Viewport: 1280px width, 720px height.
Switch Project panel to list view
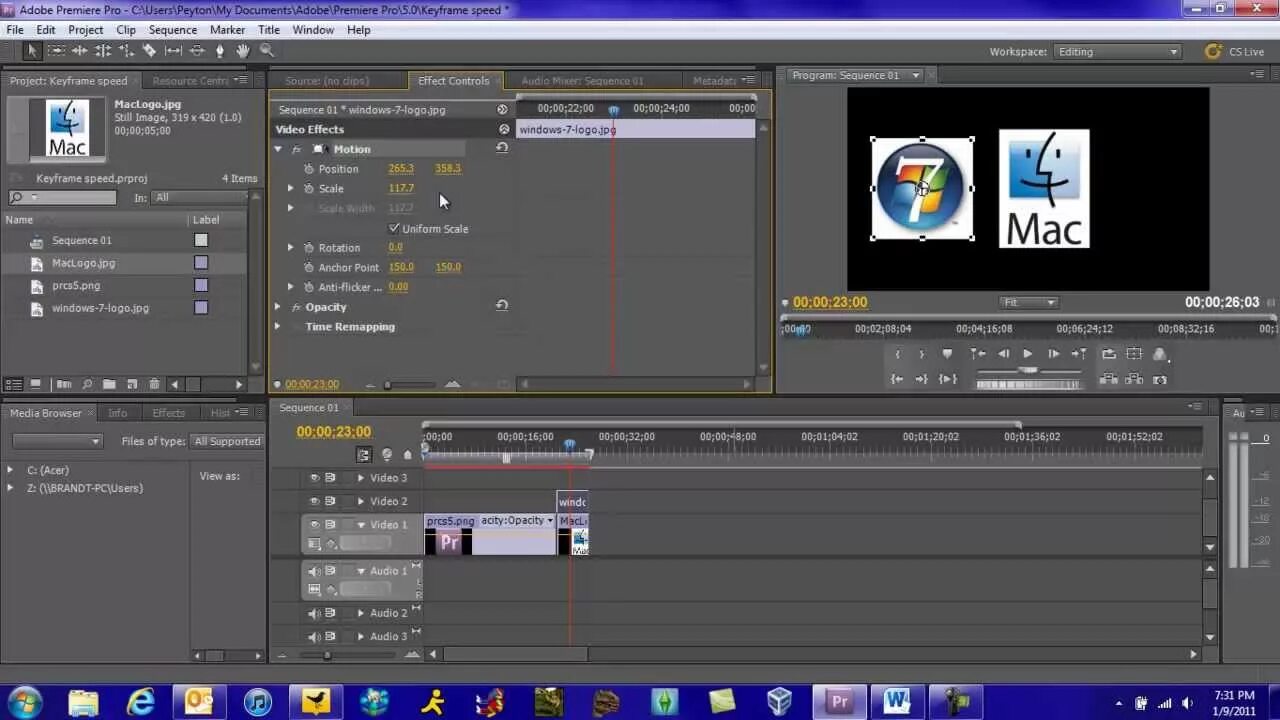click(14, 384)
